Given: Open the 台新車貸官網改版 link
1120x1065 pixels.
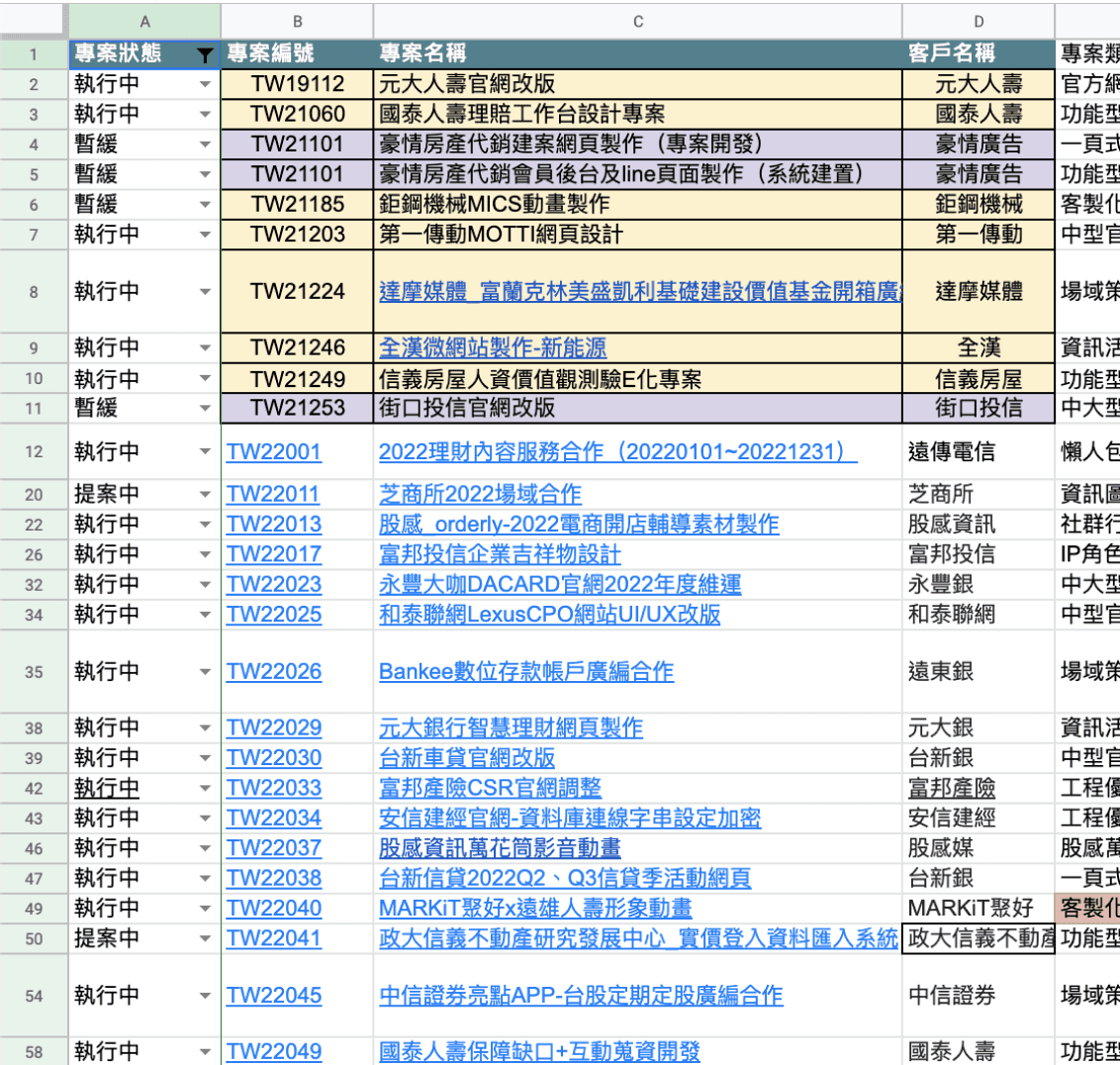Looking at the screenshot, I should 467,758.
